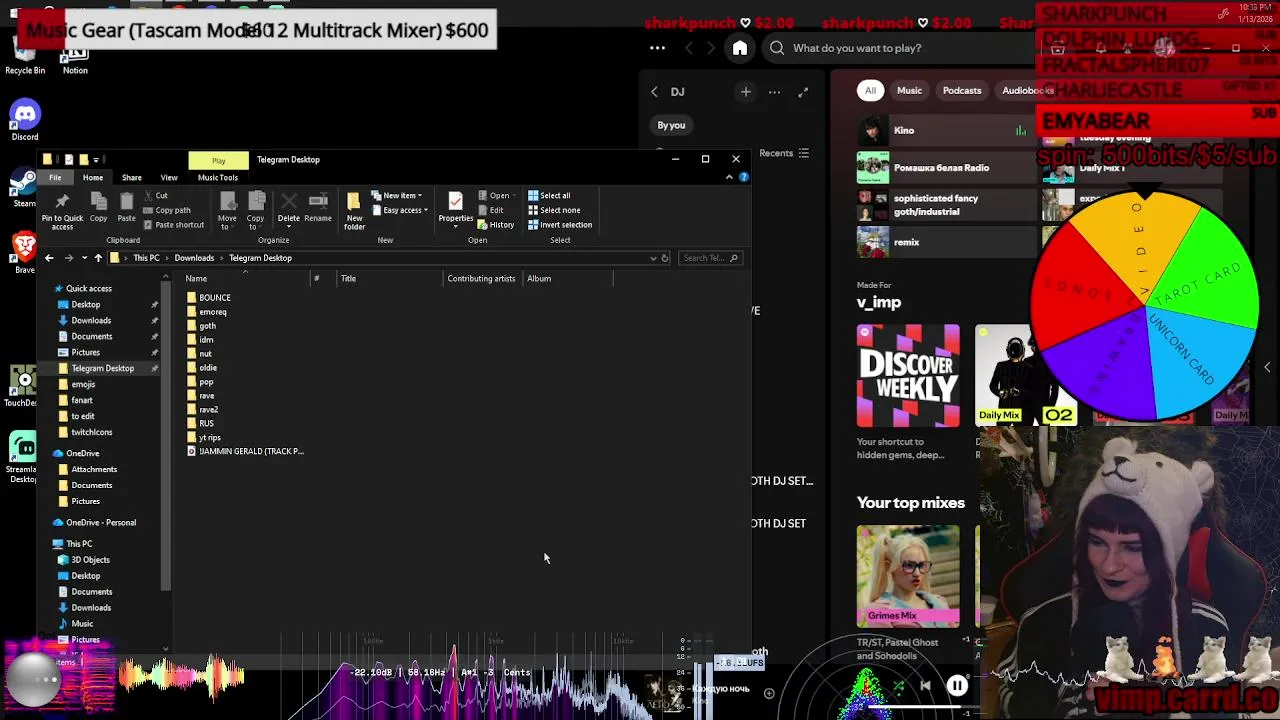Go up one folder level arrow

click(x=98, y=258)
